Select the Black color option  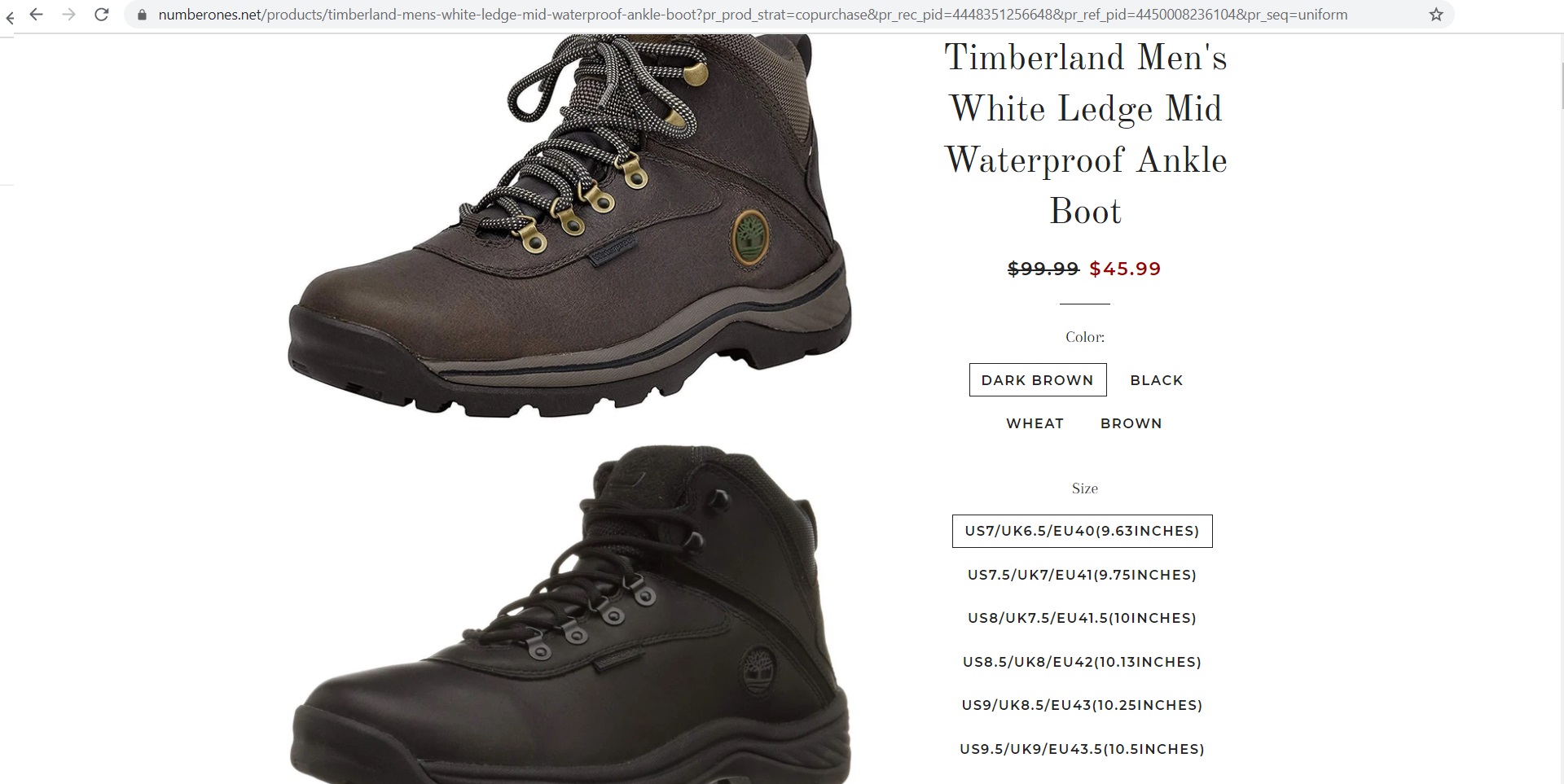click(x=1156, y=380)
